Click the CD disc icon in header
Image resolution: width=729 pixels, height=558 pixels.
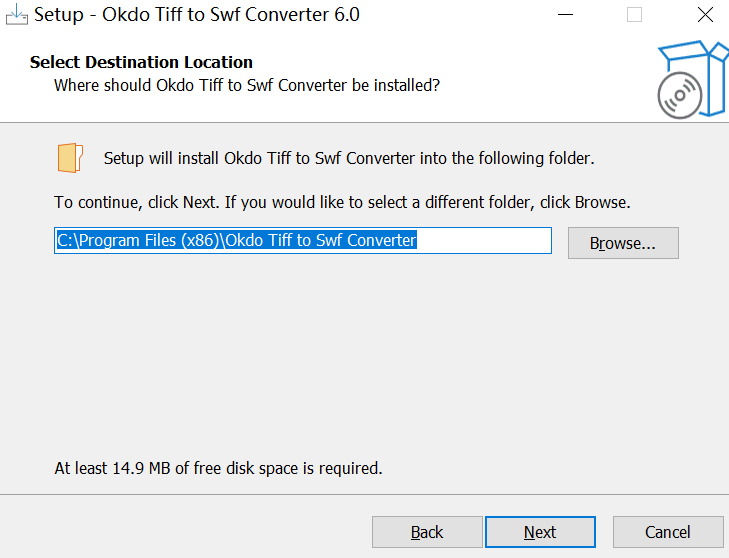tap(679, 97)
